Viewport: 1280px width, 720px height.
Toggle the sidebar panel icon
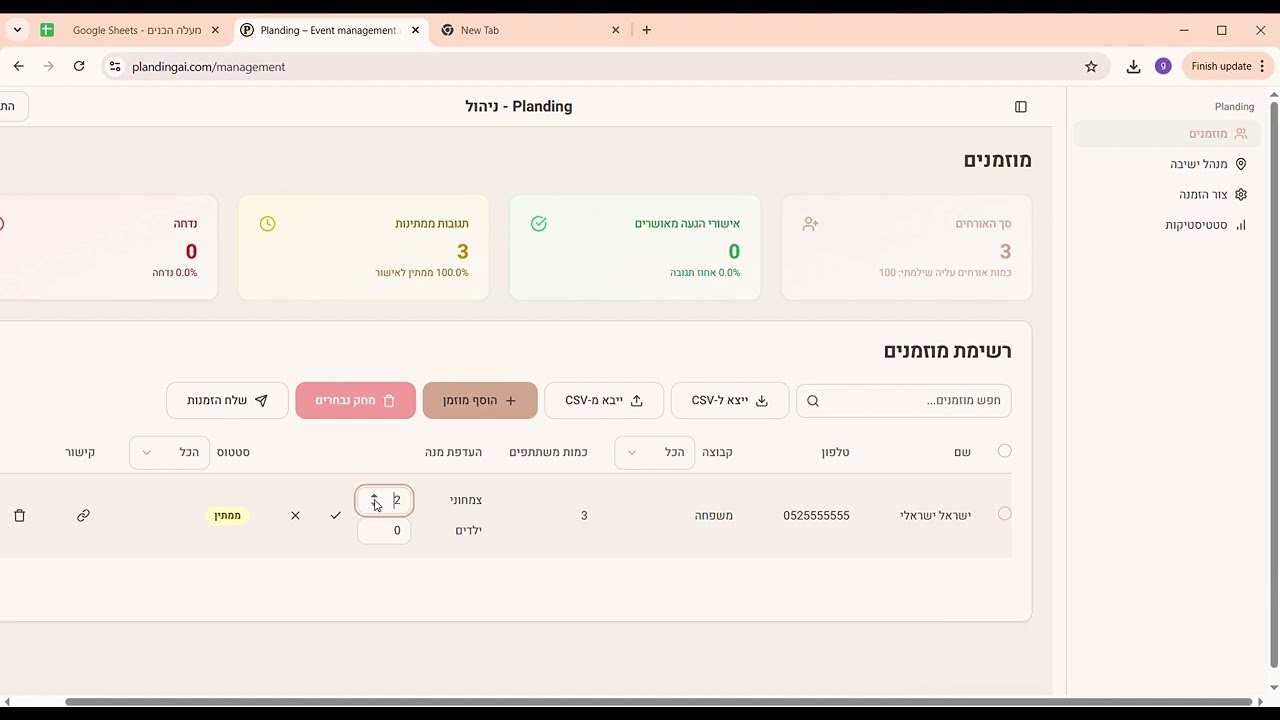(1020, 107)
